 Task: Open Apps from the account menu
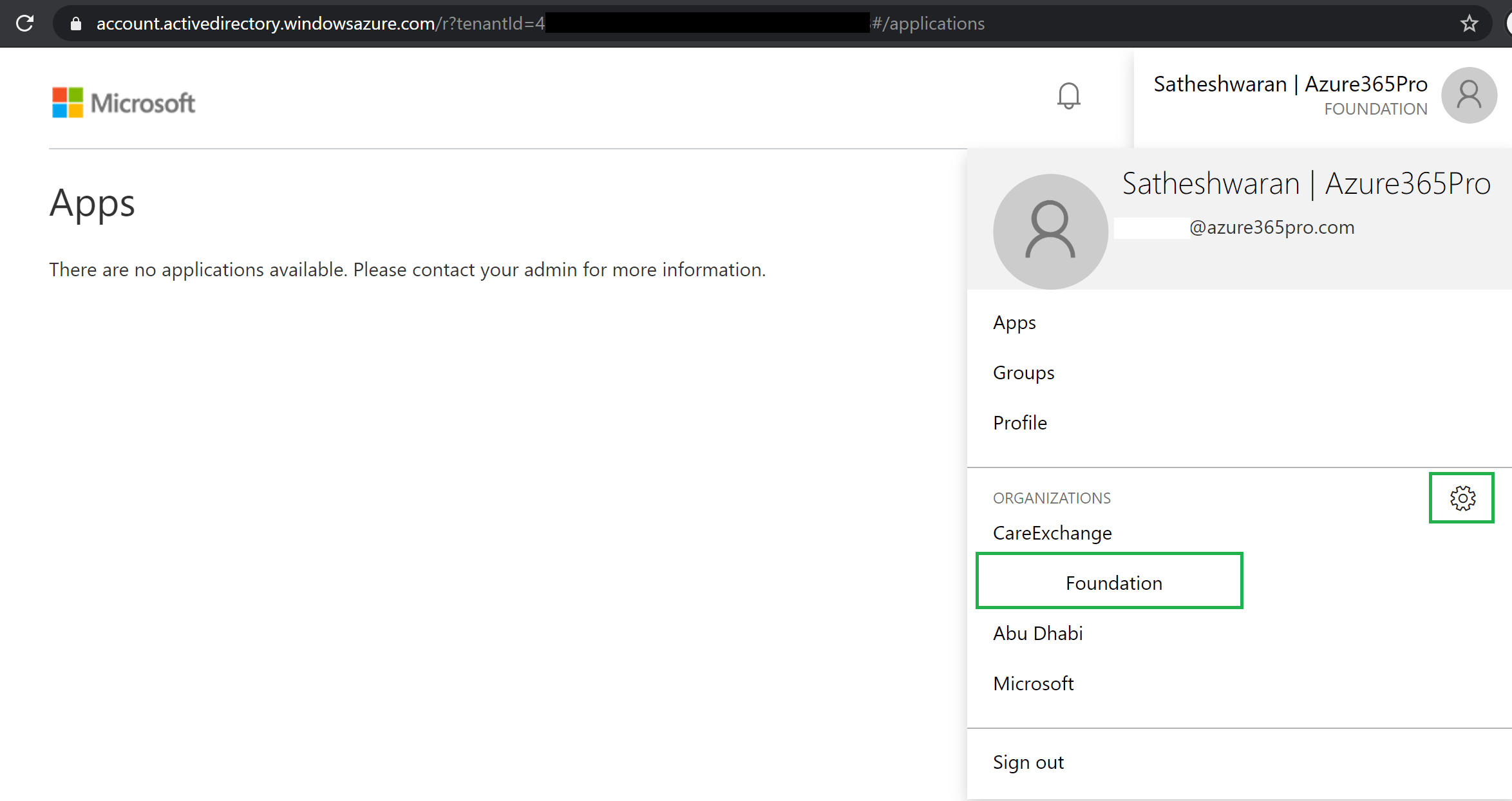coord(1014,323)
